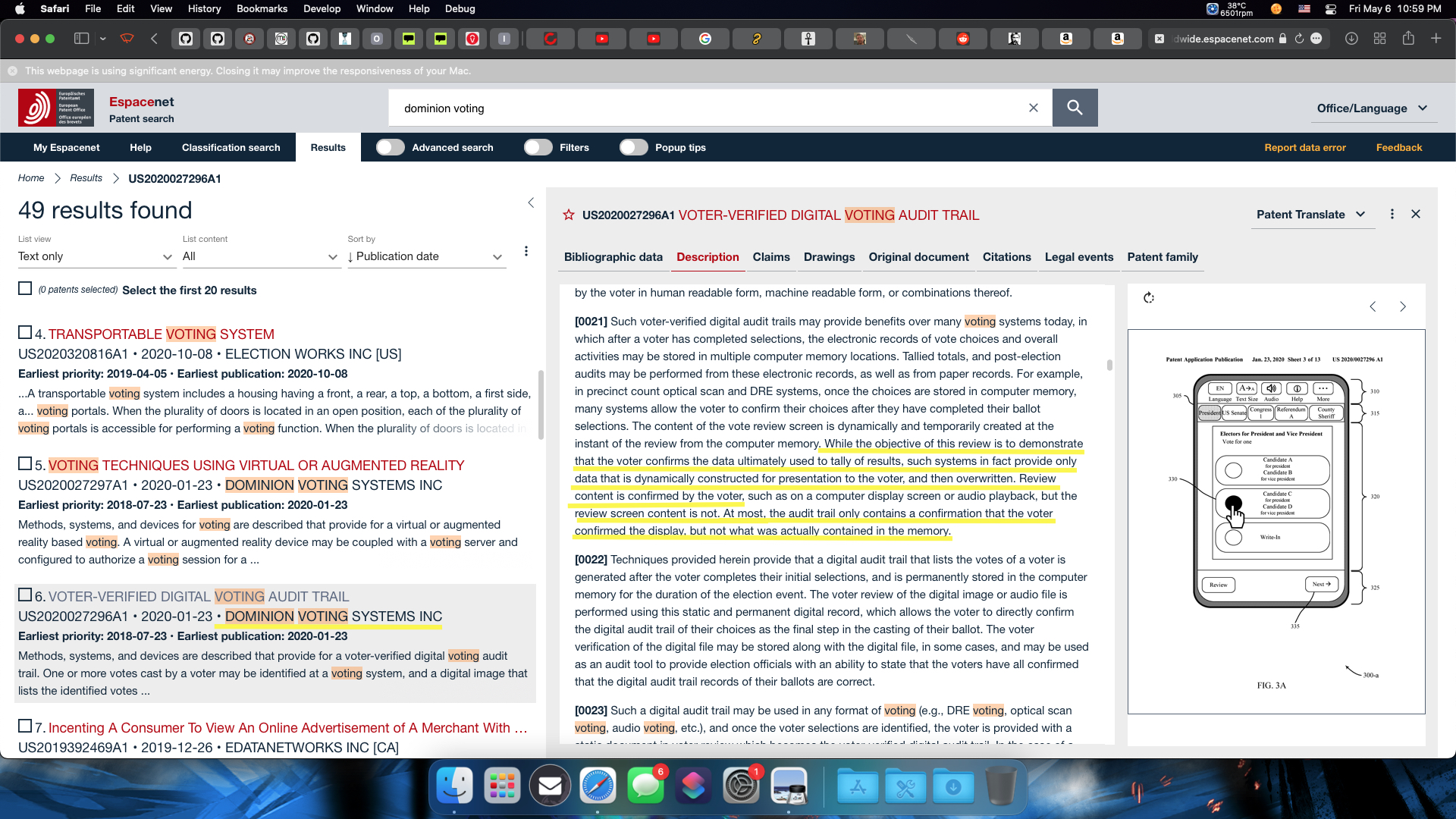1456x819 pixels.
Task: Reload the Espacenet page
Action: point(1299,39)
